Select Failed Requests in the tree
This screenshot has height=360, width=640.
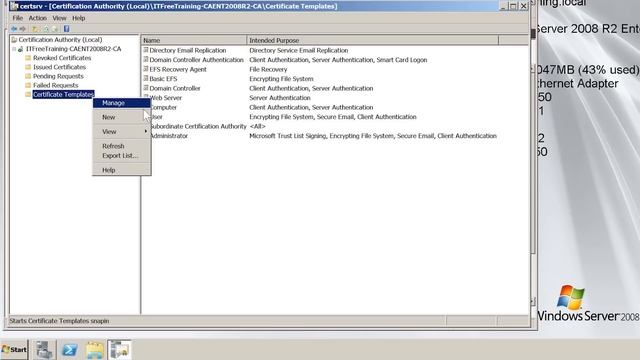click(56, 85)
